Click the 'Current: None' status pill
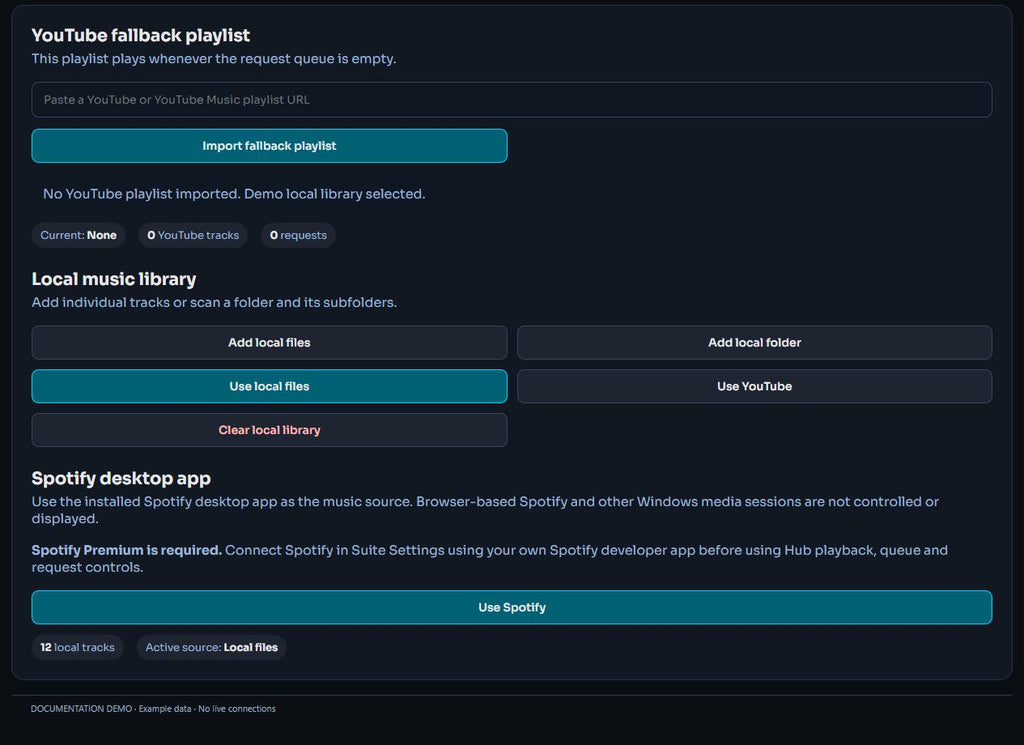Viewport: 1024px width, 745px height. click(78, 235)
